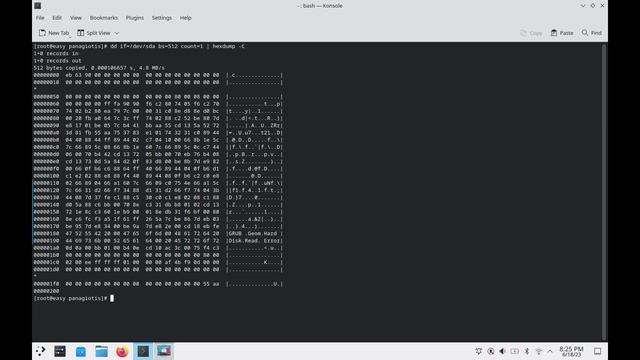Open the File menu
This screenshot has height=360, width=640.
tap(40, 18)
